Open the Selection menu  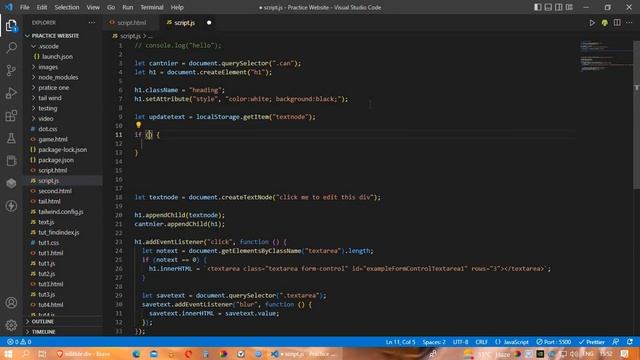(x=67, y=7)
